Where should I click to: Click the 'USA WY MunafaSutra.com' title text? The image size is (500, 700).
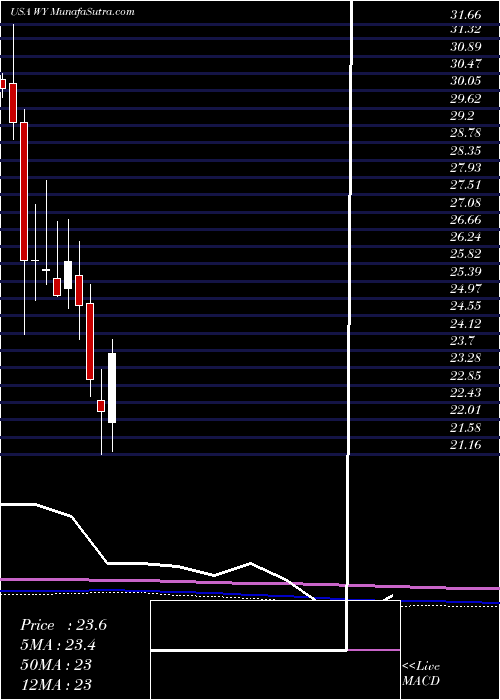73,12
